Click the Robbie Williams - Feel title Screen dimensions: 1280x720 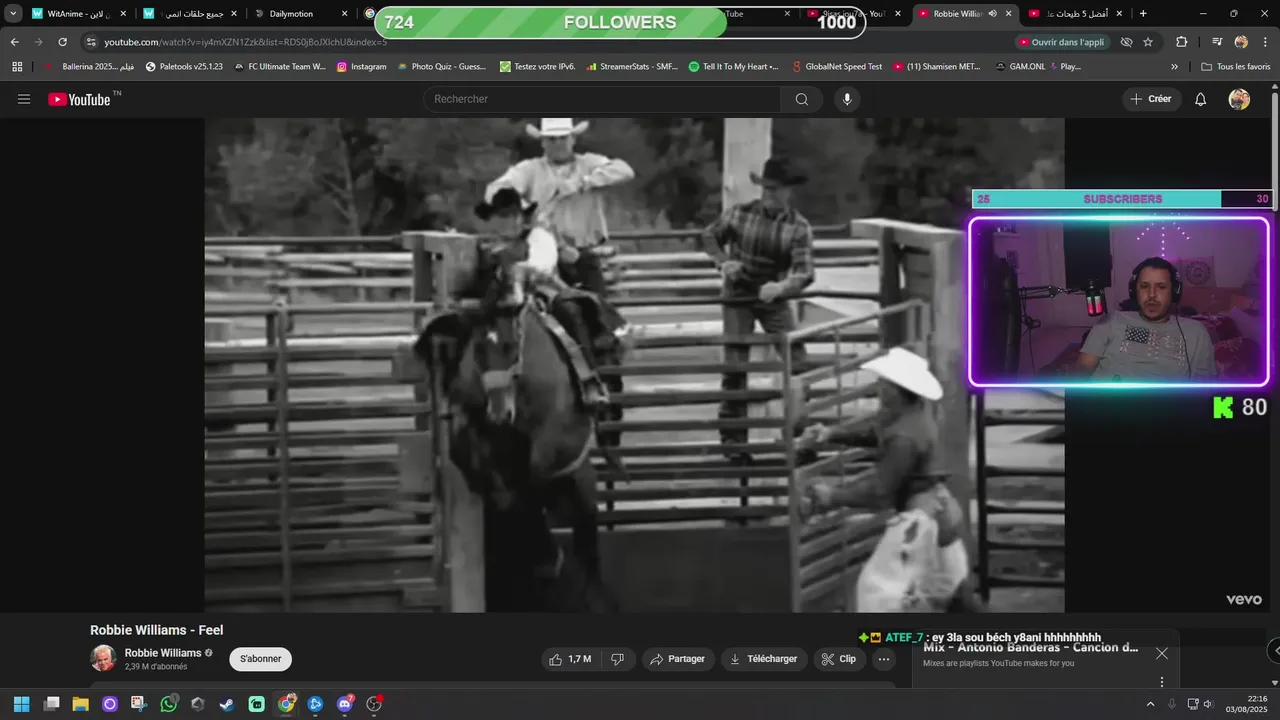tap(156, 630)
